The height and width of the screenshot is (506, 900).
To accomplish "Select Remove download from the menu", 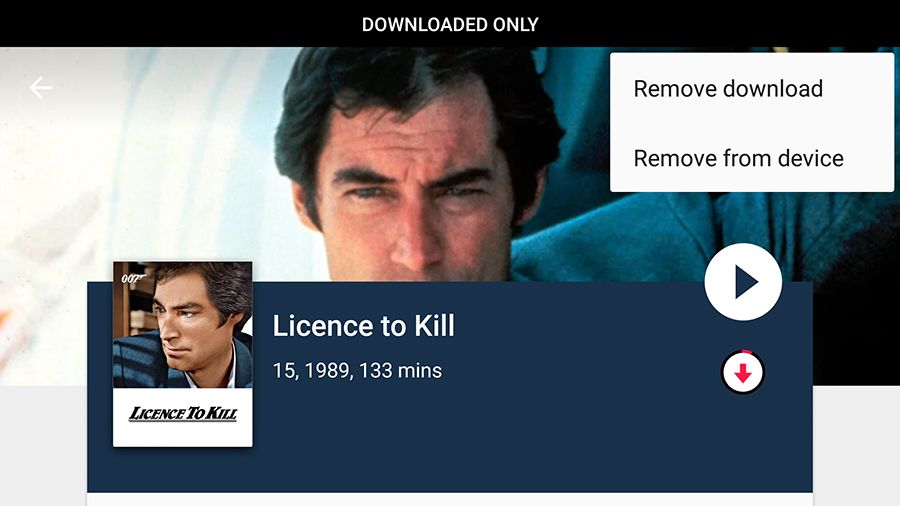I will pos(728,89).
